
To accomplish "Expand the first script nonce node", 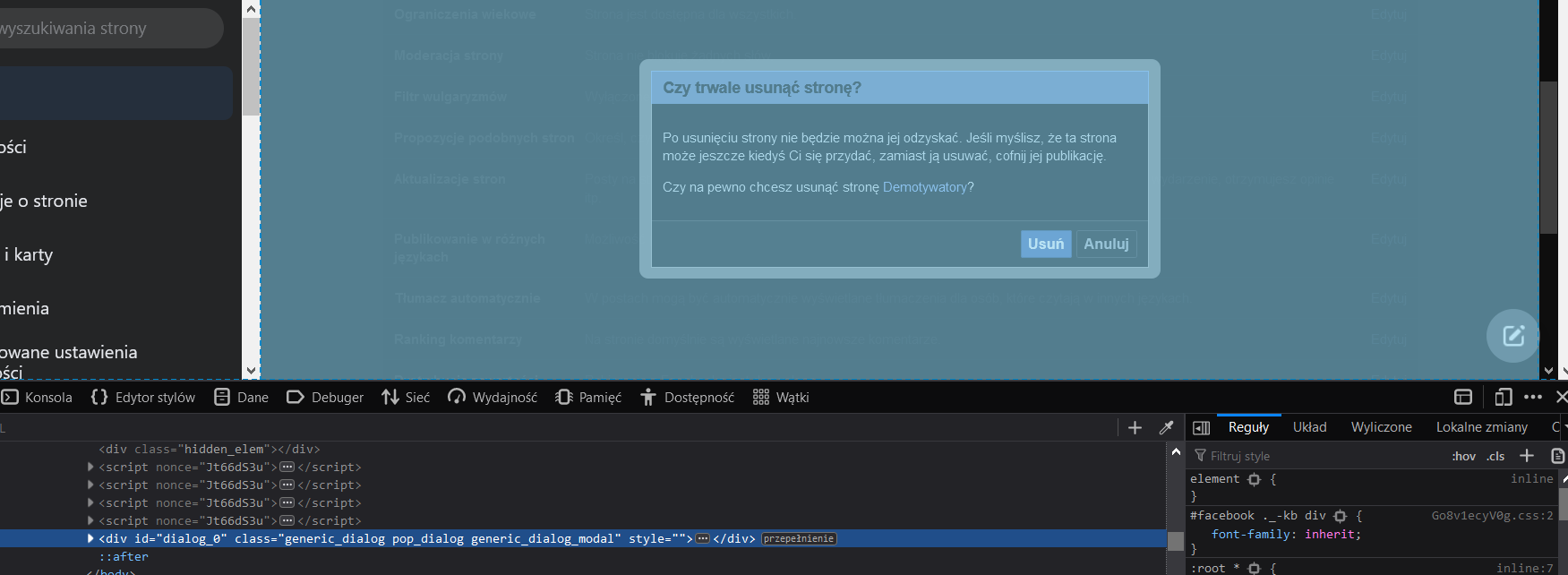I will (x=90, y=467).
